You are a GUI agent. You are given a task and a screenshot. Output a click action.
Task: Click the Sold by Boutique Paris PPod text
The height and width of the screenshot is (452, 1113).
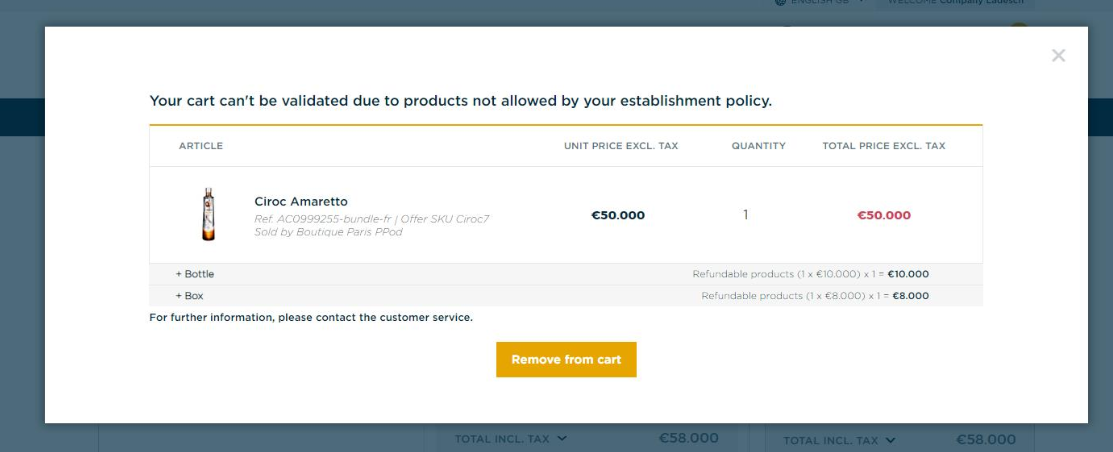329,232
